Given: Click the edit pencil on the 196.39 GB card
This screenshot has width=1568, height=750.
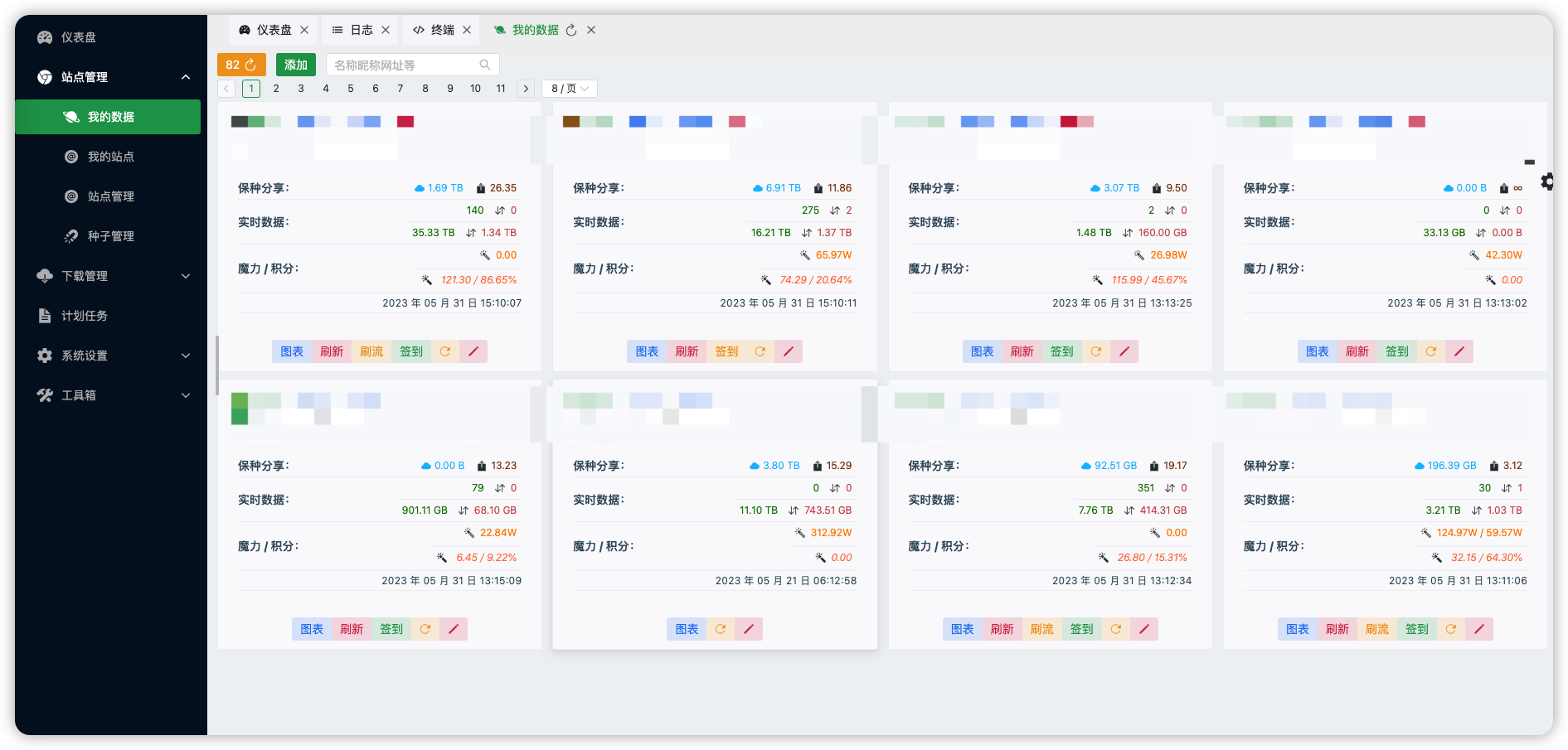Looking at the screenshot, I should (1479, 629).
